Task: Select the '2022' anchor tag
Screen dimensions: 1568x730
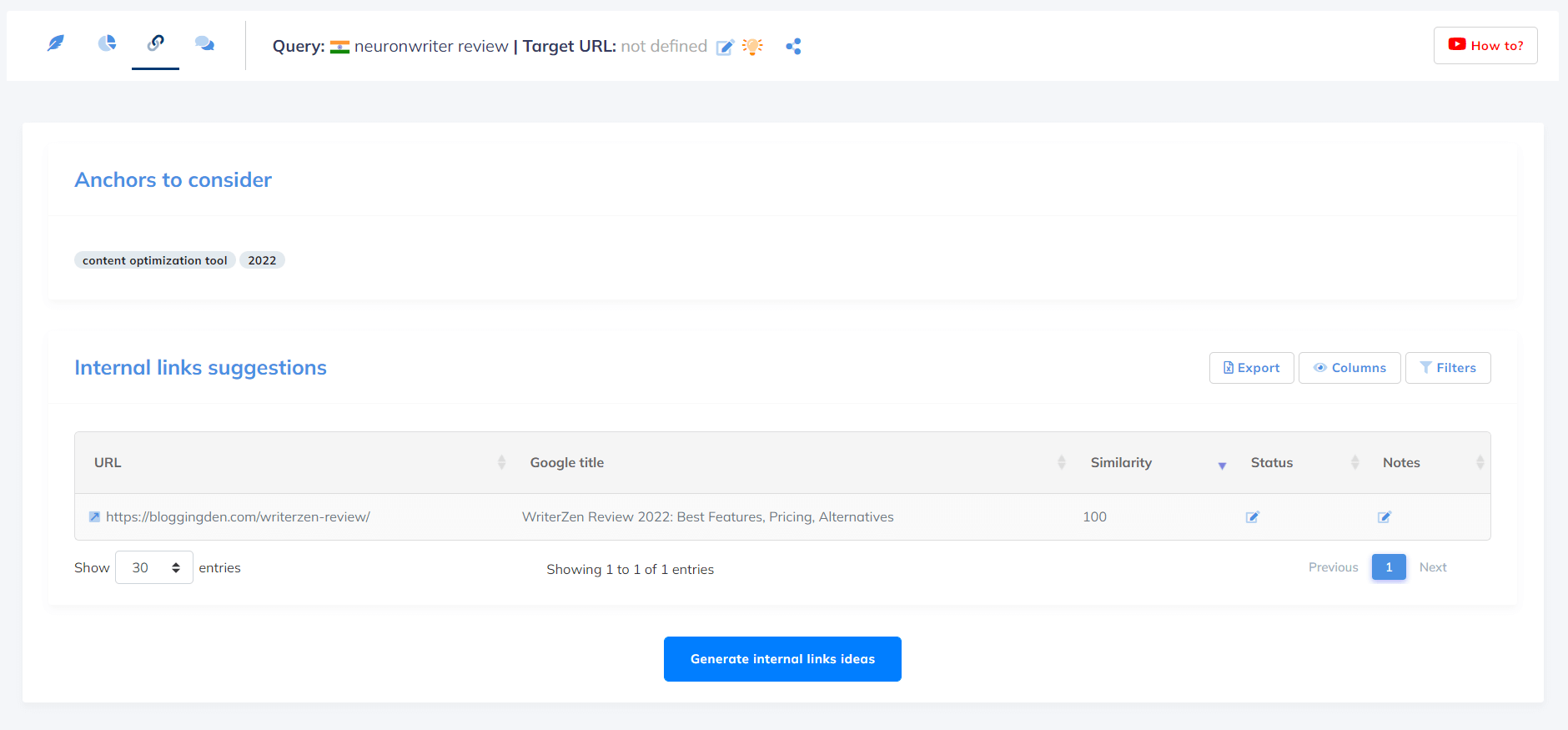Action: coord(262,260)
